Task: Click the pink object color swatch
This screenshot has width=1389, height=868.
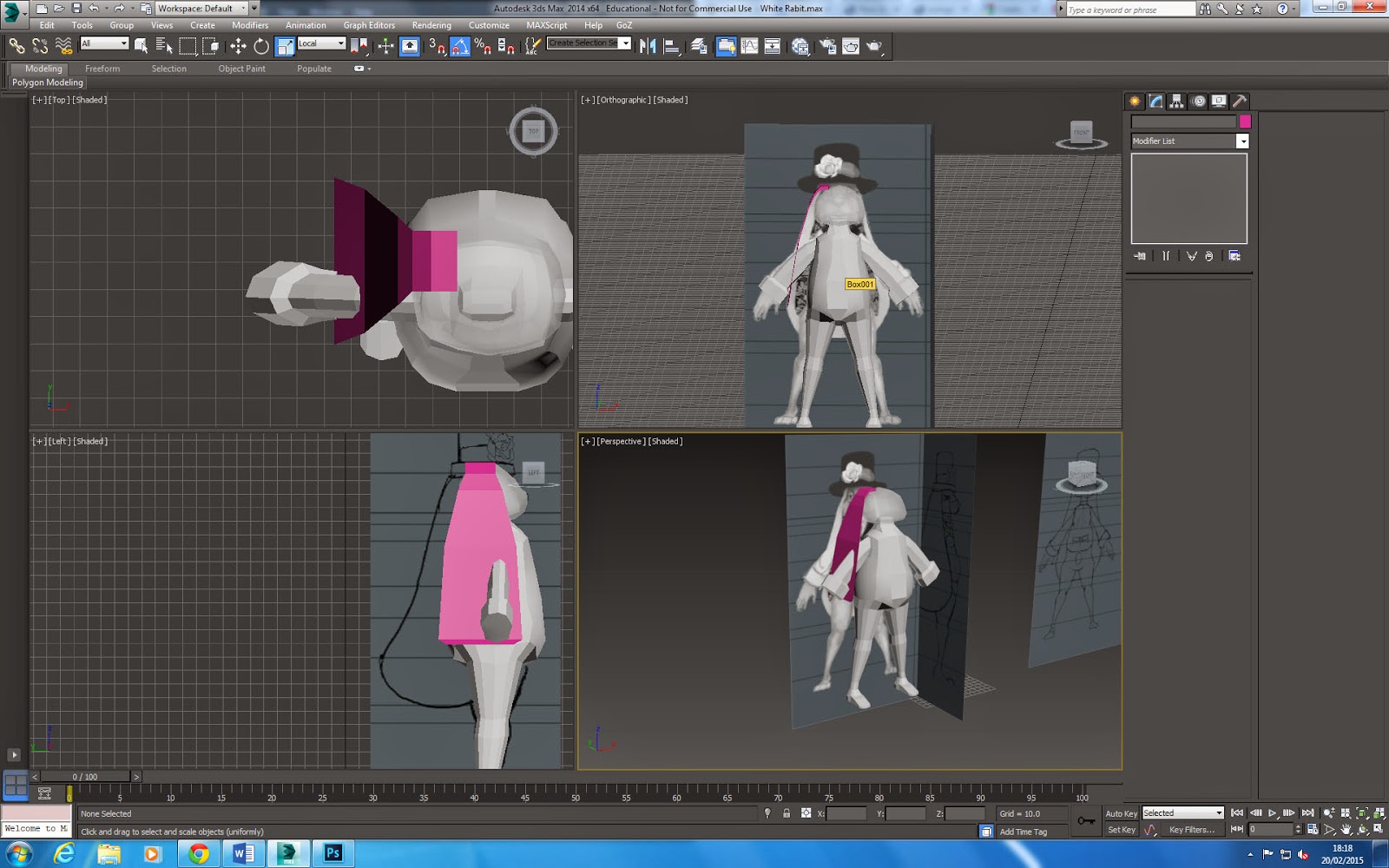Action: tap(1245, 122)
